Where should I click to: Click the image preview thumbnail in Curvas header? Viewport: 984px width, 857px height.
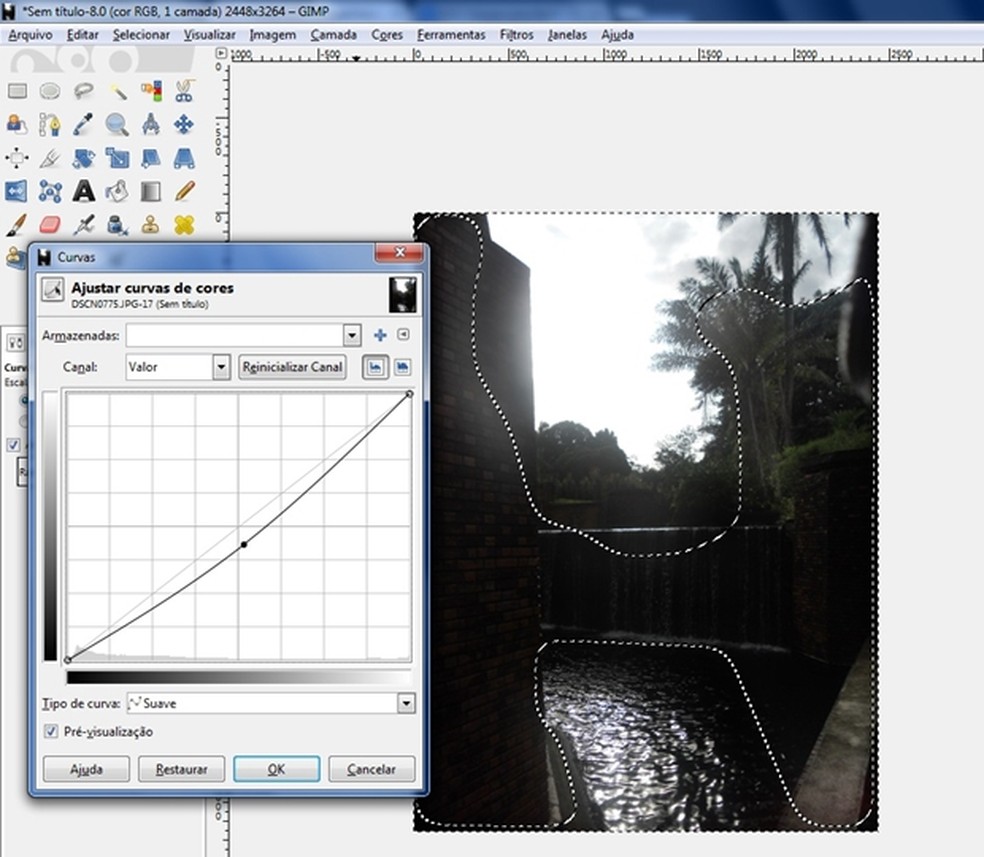click(x=402, y=295)
